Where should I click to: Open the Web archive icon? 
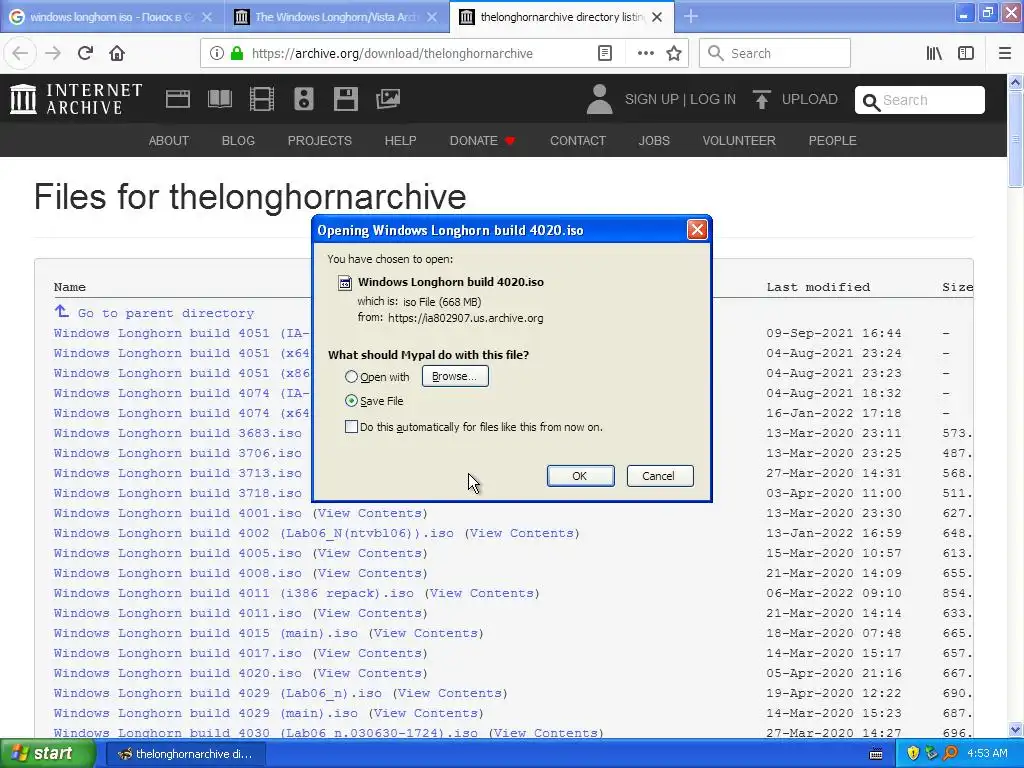(178, 99)
